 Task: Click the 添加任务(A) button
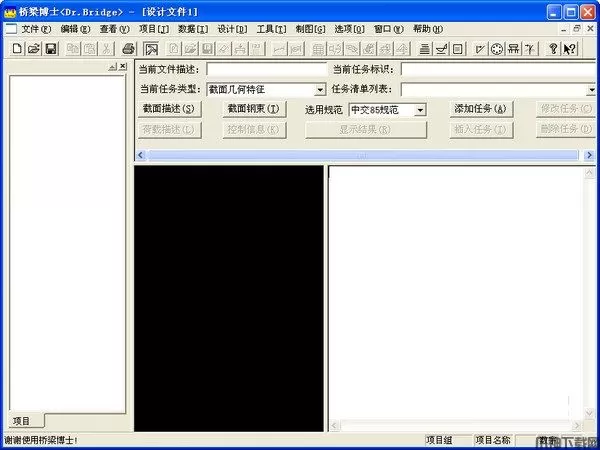point(481,109)
